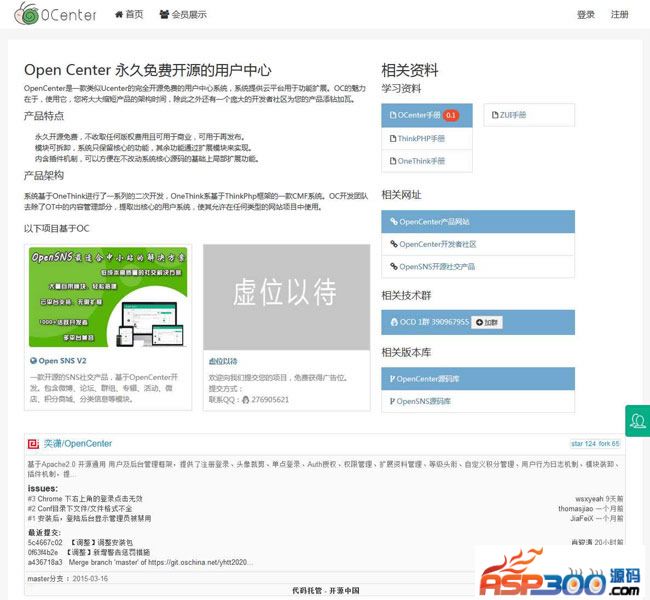Open commit a436718a3 Merge branch master

[140, 562]
